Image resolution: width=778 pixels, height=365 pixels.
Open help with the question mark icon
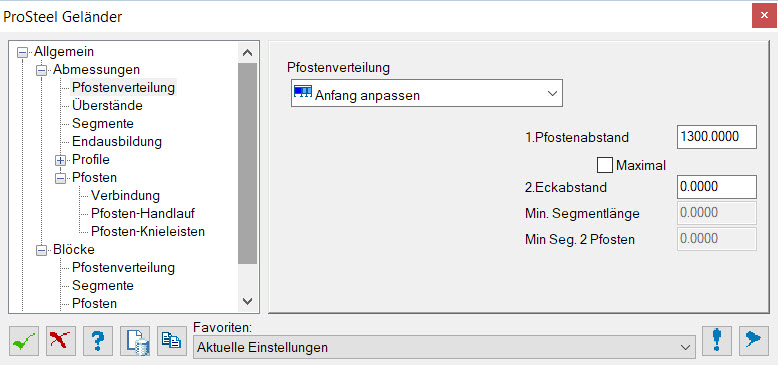point(98,341)
